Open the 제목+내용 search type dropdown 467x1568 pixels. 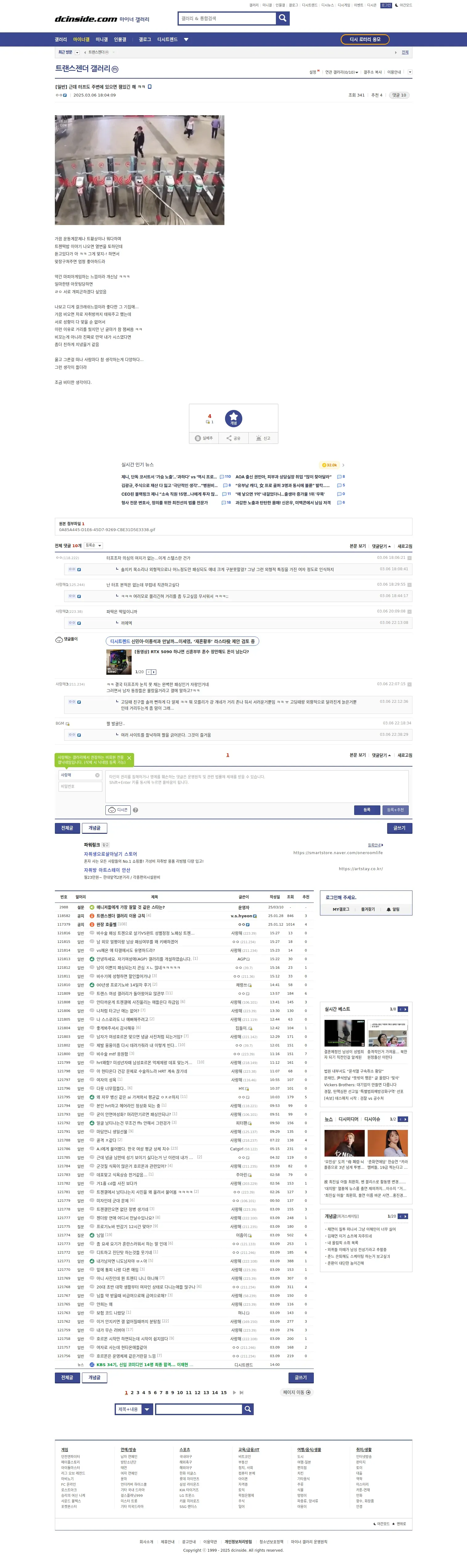click(x=134, y=1409)
